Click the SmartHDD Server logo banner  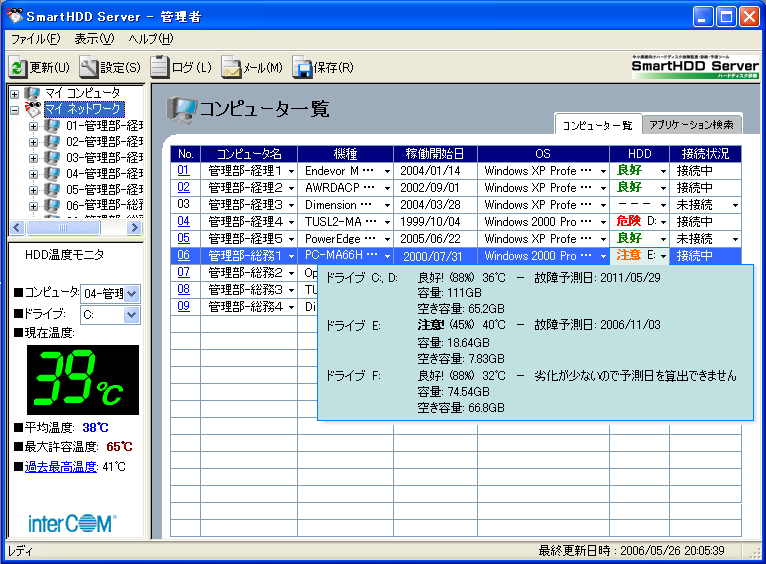click(x=695, y=67)
